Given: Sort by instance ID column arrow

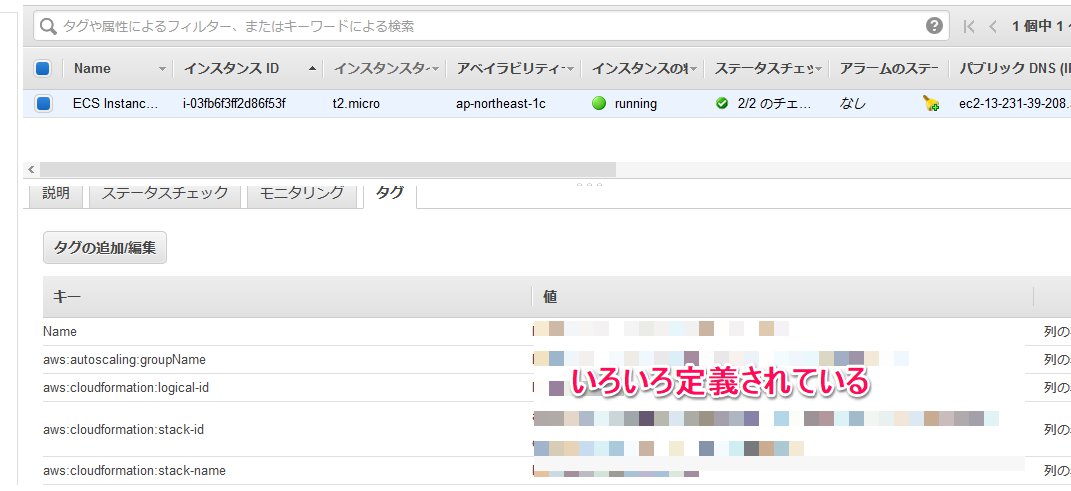Looking at the screenshot, I should click(x=313, y=69).
